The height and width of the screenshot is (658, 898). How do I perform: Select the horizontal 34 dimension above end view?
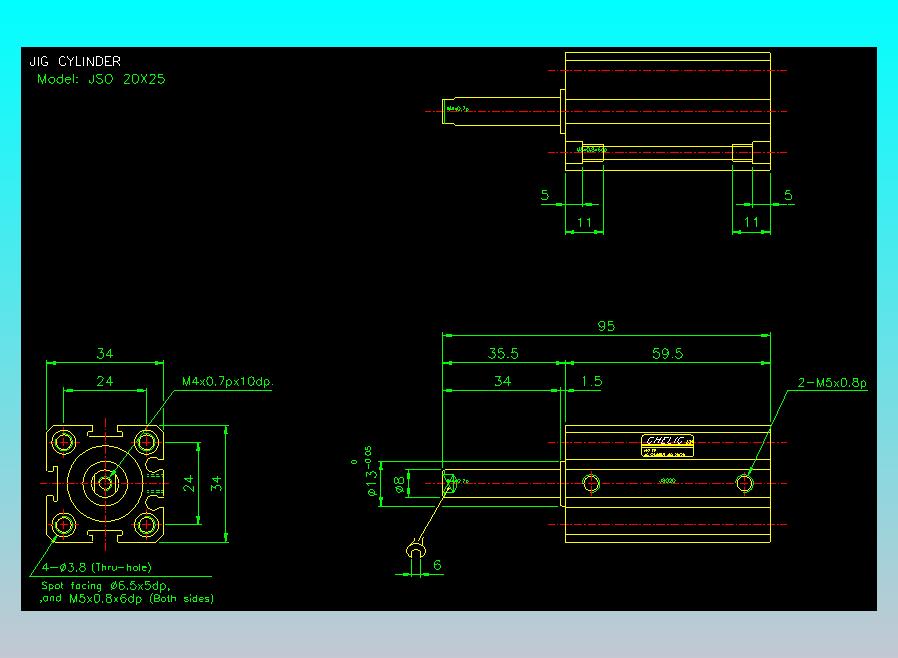[x=104, y=354]
